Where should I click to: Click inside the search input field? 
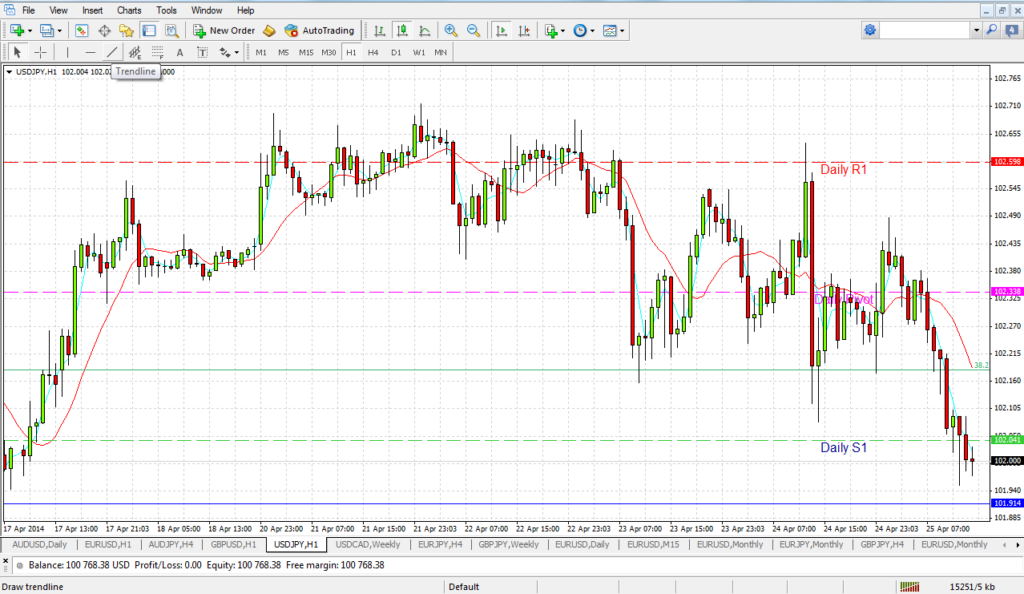925,30
